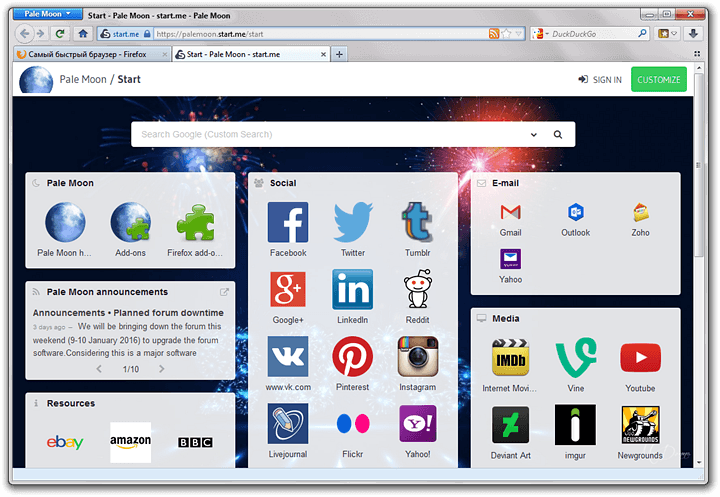Open the Newgrounds icon
This screenshot has width=720, height=497.
pos(641,425)
